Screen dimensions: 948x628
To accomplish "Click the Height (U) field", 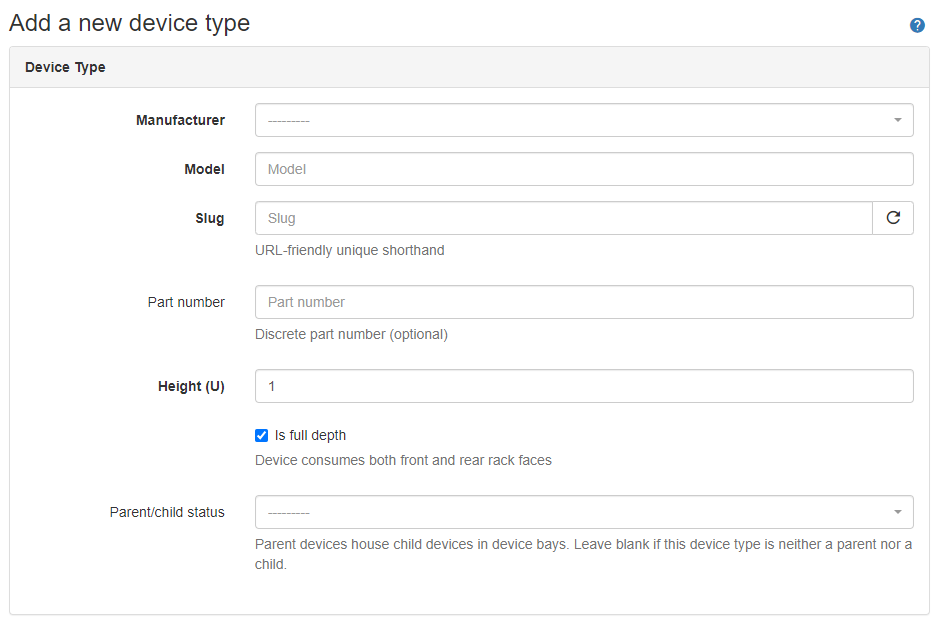I will [584, 386].
